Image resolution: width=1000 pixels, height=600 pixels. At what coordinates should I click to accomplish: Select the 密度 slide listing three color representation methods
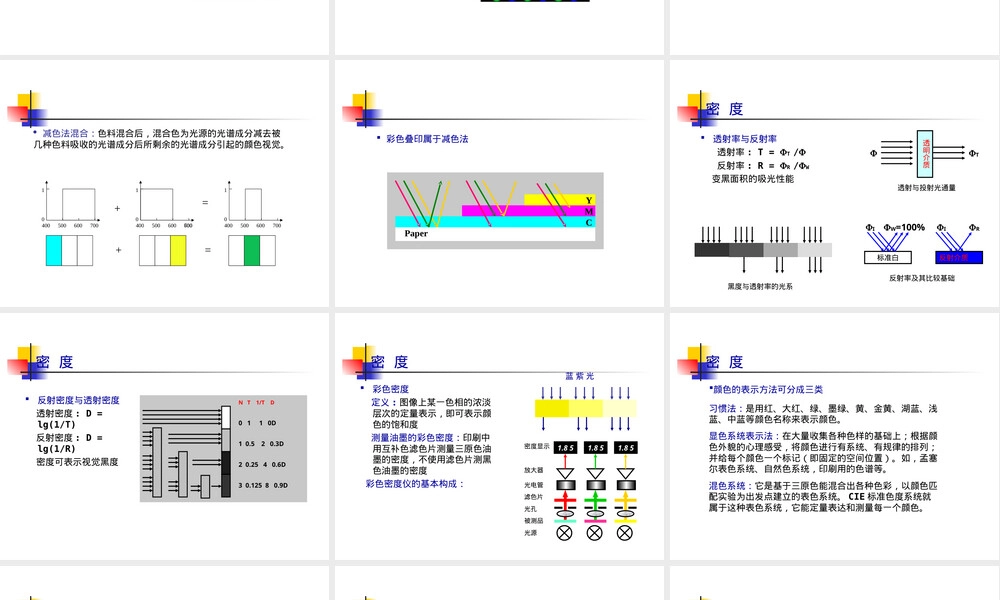click(x=835, y=436)
